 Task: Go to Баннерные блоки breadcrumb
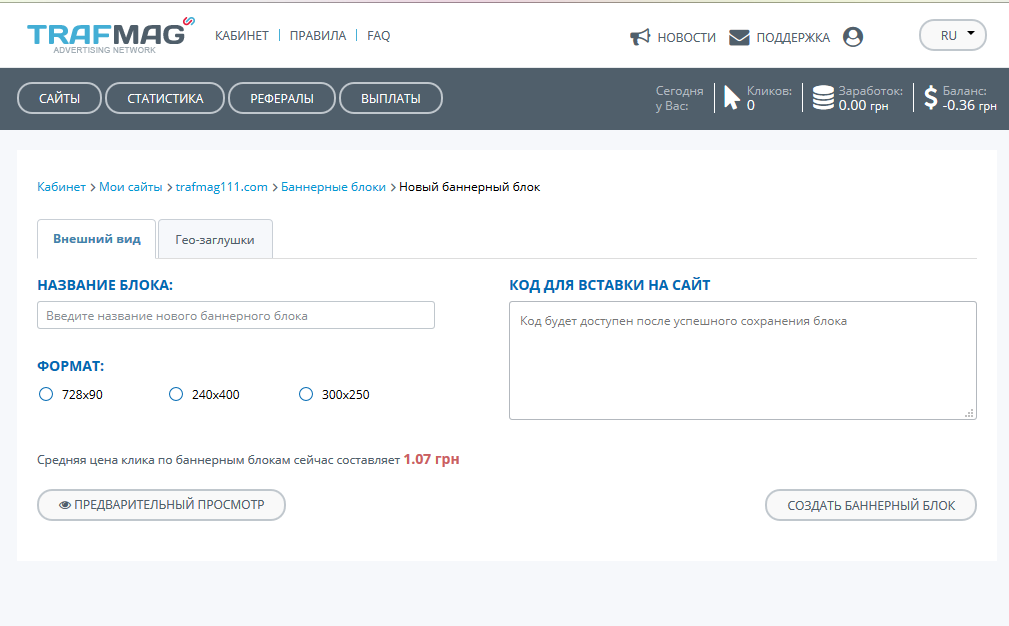pos(333,187)
